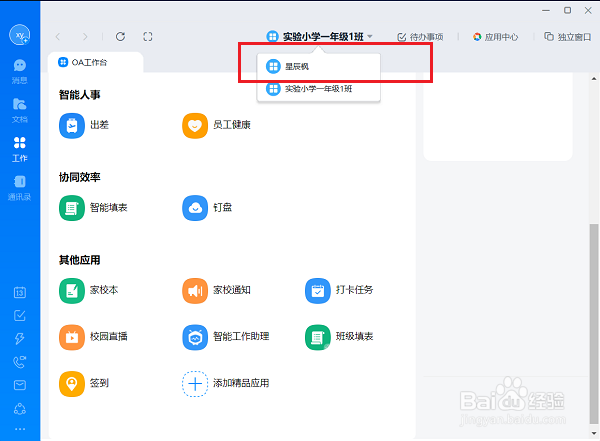Open the calendar icon in the sidebar
The image size is (600, 441).
[x=20, y=292]
